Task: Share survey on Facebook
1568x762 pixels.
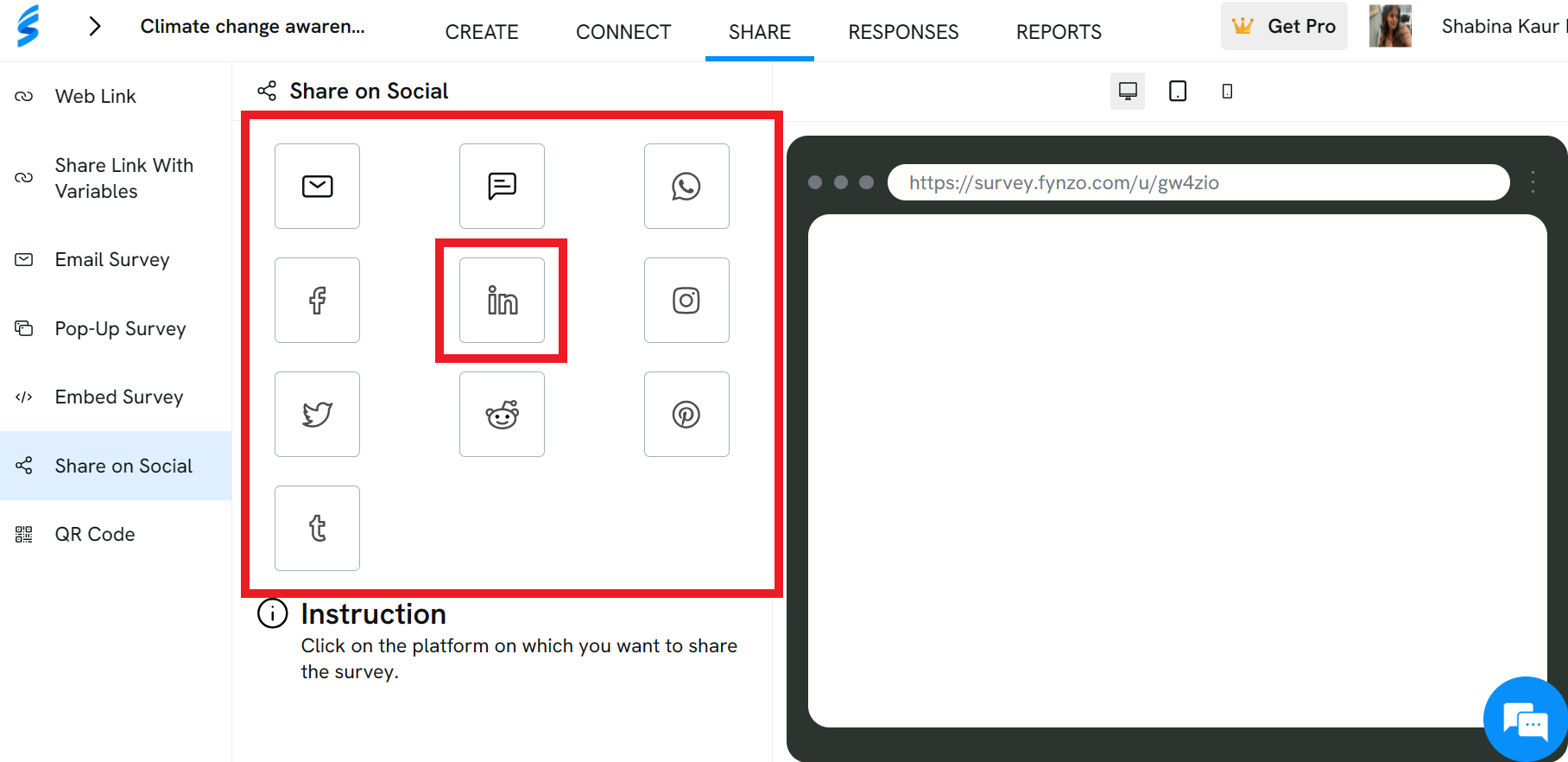Action: (x=317, y=300)
